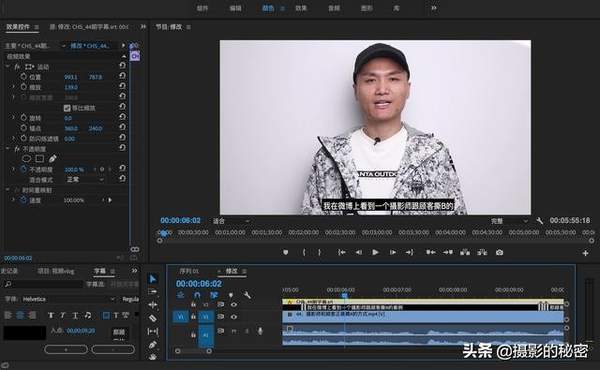Open the Color workspace tab
Viewport: 600px width, 370px height.
click(268, 8)
